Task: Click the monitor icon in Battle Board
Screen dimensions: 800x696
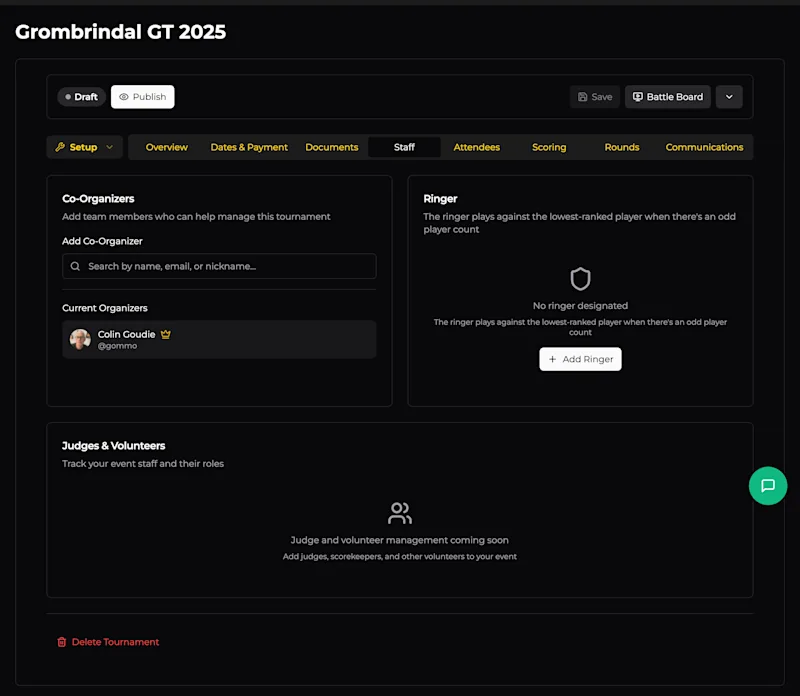Action: coord(637,96)
